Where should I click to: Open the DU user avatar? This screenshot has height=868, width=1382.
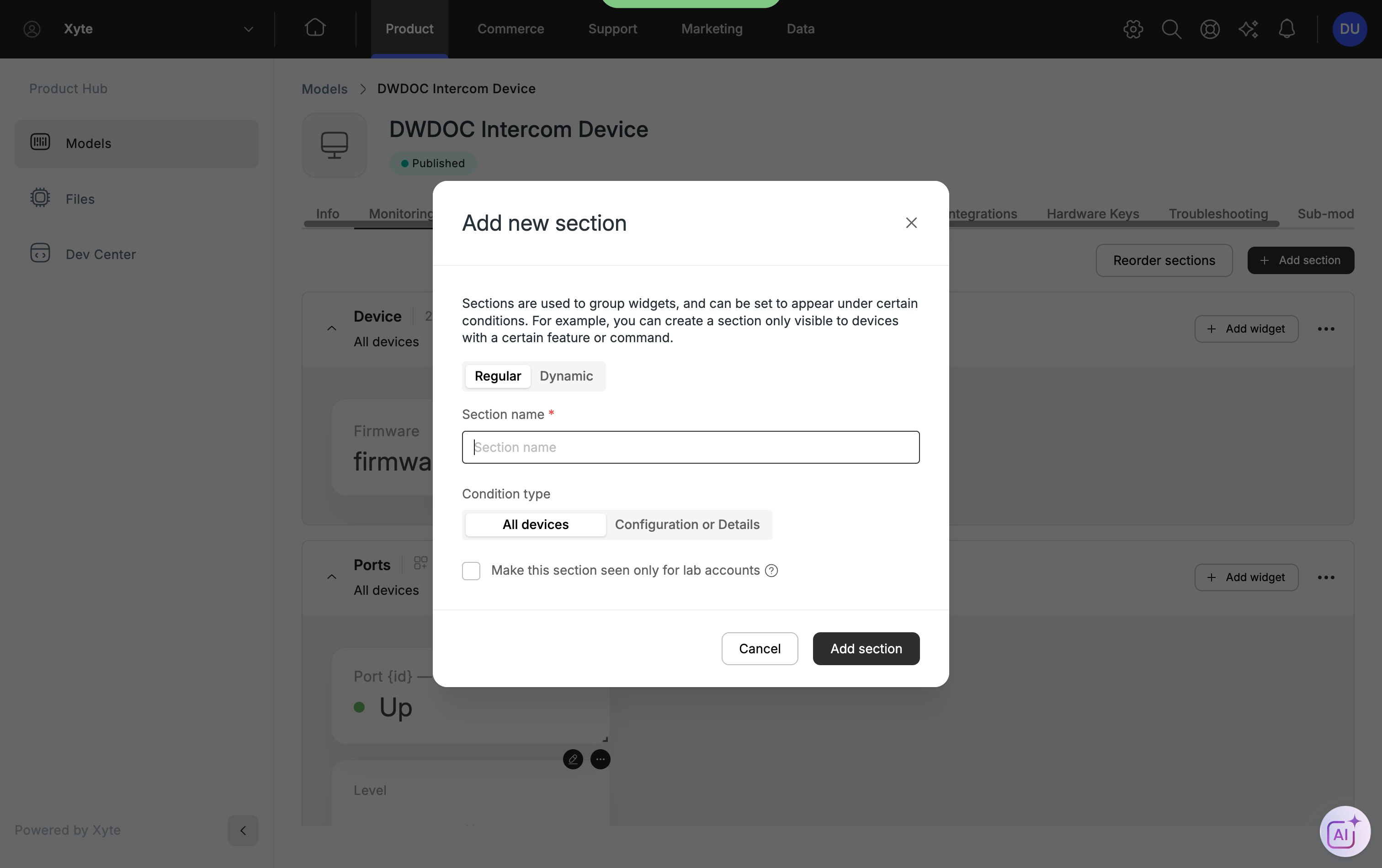click(1349, 29)
